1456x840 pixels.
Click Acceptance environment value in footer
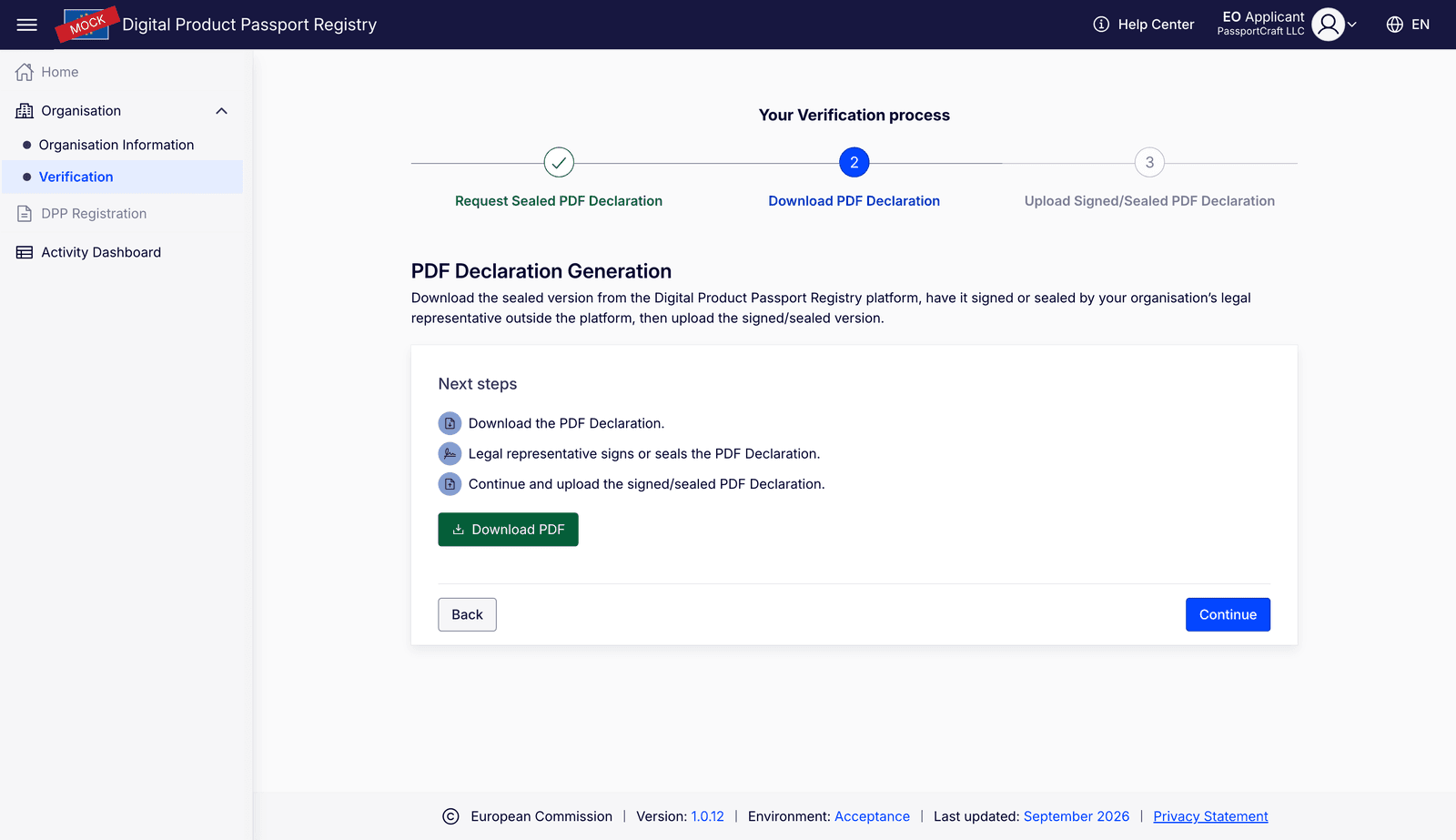tap(872, 816)
